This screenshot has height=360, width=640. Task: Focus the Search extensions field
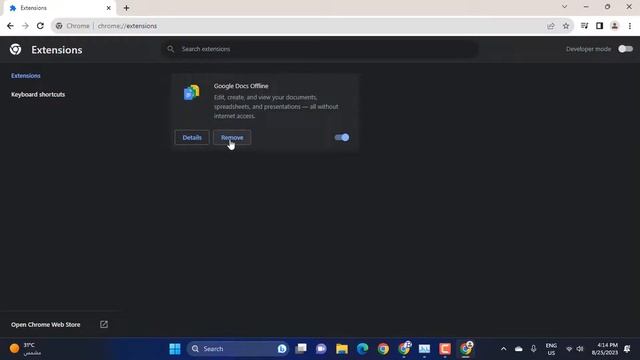tap(320, 49)
